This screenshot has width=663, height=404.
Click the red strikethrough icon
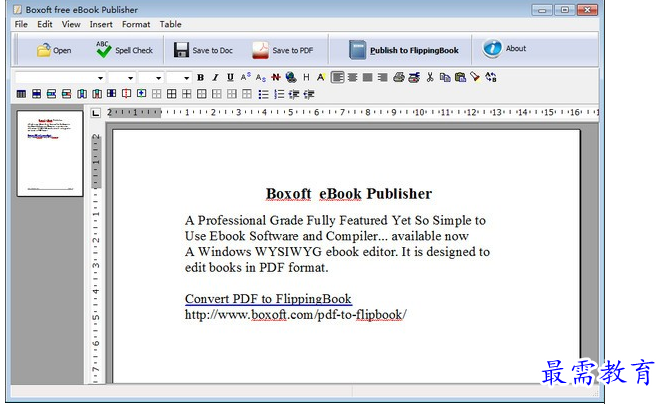pyautogui.click(x=276, y=77)
